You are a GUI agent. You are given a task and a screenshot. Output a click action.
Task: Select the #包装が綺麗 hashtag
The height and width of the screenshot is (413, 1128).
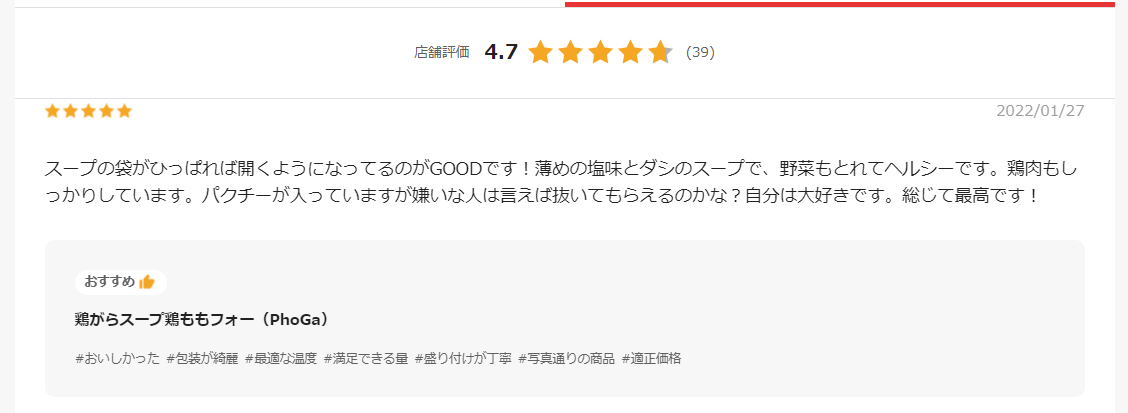(202, 358)
